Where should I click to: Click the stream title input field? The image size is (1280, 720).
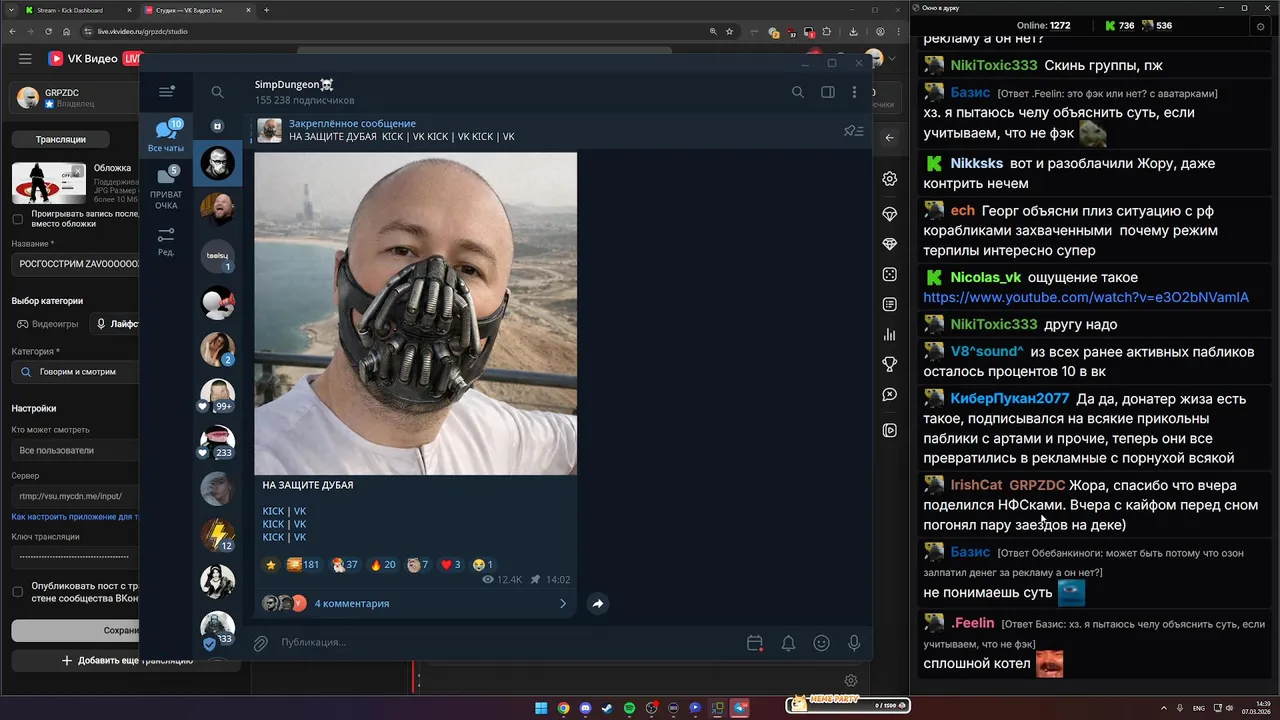[76, 265]
